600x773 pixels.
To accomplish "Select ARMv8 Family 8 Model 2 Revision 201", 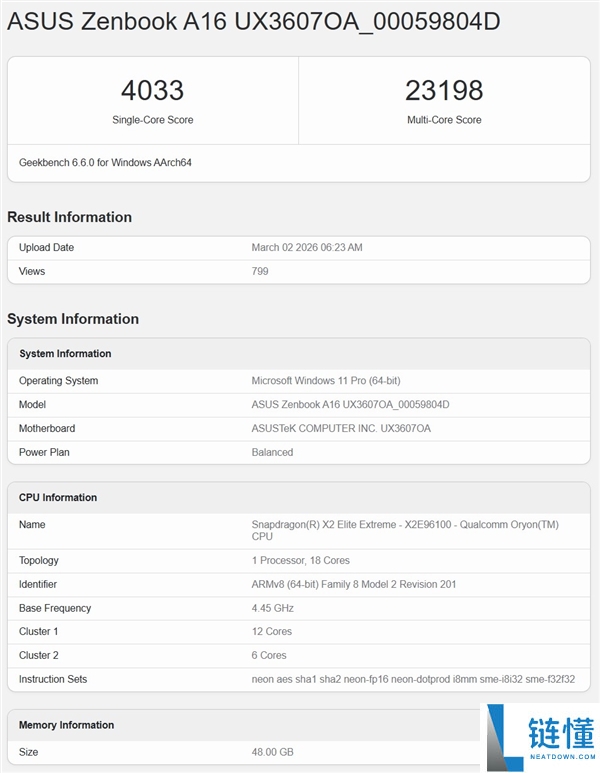I will 353,584.
